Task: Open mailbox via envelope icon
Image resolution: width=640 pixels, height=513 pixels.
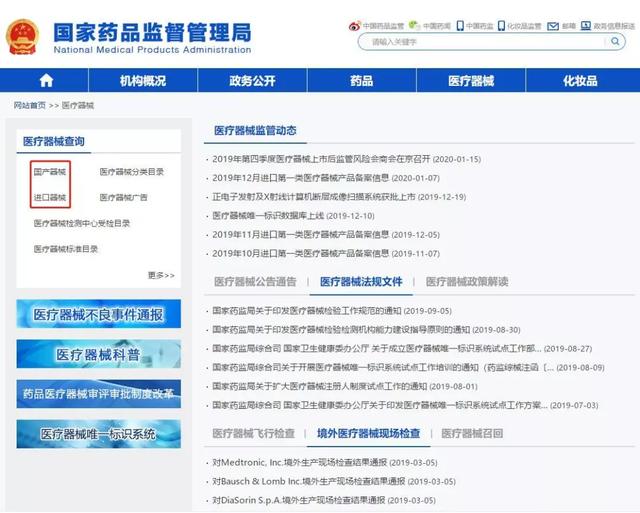Action: pyautogui.click(x=553, y=26)
